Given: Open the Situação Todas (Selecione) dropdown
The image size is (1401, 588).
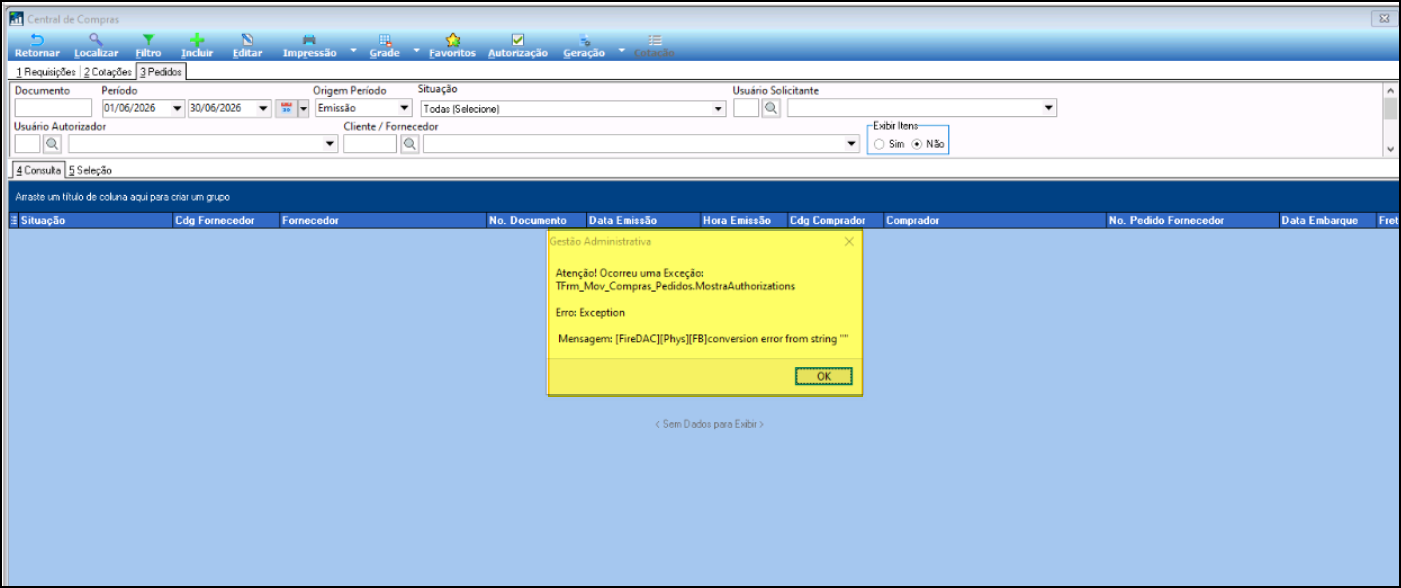Looking at the screenshot, I should point(718,108).
